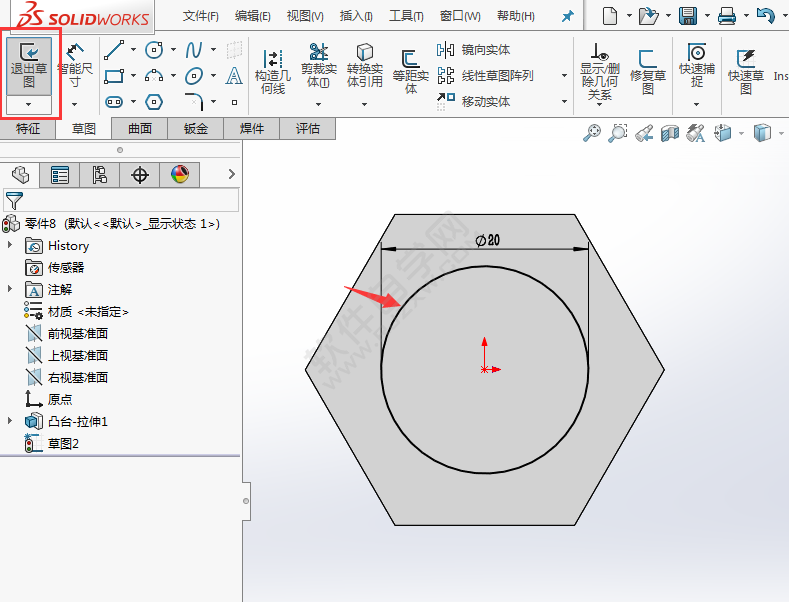Image resolution: width=789 pixels, height=602 pixels.
Task: Click Zoom to Fit icon
Action: [592, 133]
